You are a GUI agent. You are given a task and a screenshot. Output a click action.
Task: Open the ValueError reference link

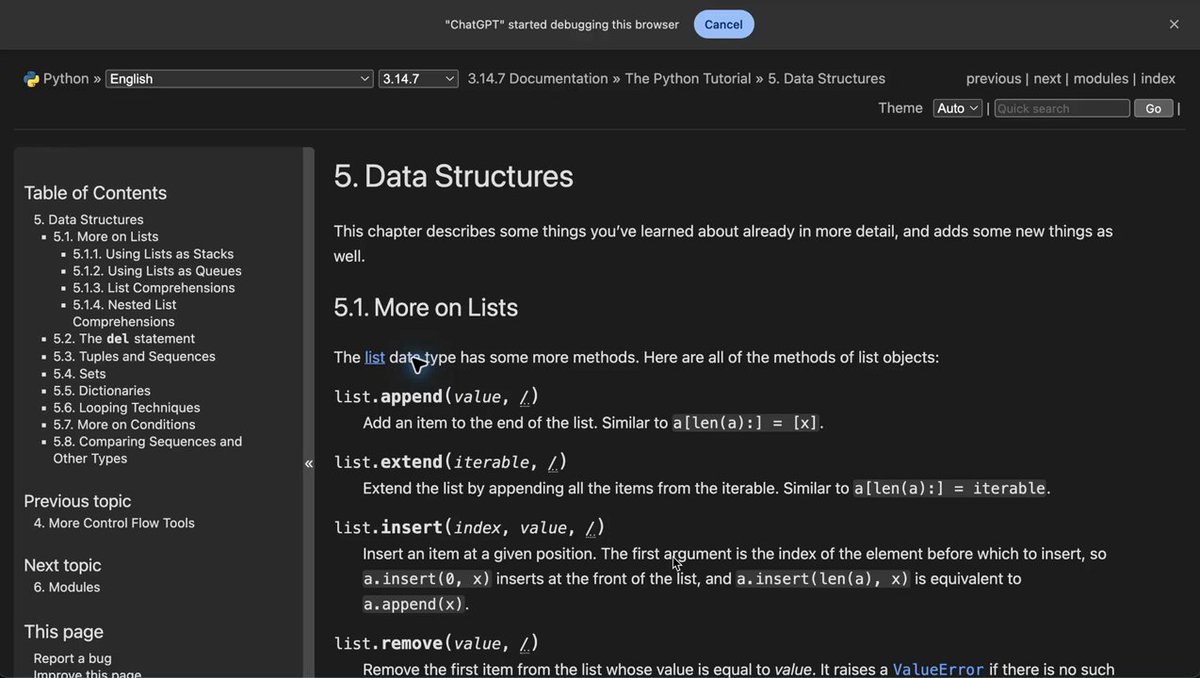pos(938,669)
